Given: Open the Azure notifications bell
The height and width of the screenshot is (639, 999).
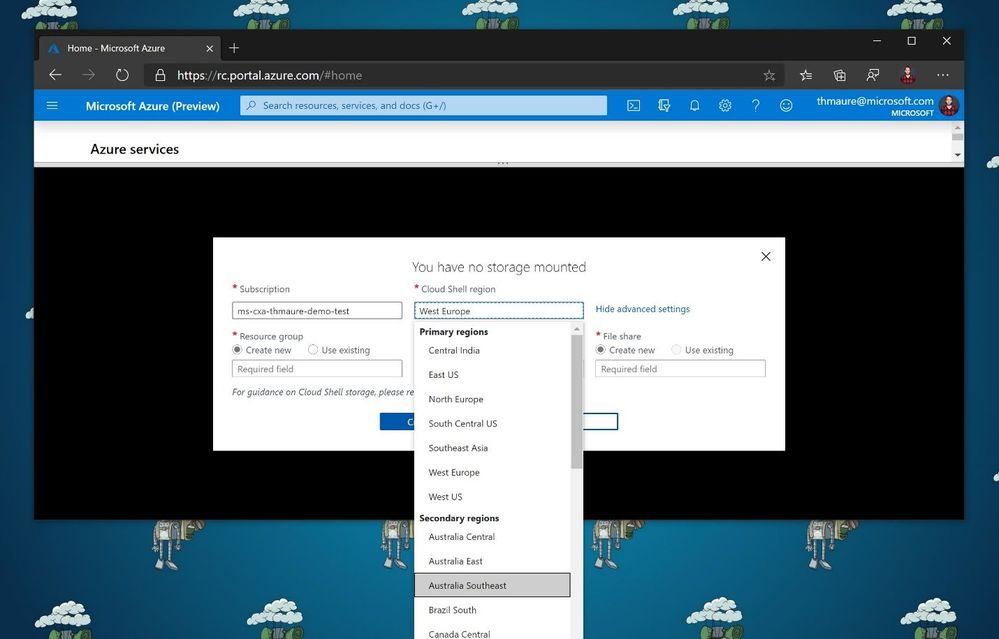Looking at the screenshot, I should 694,106.
